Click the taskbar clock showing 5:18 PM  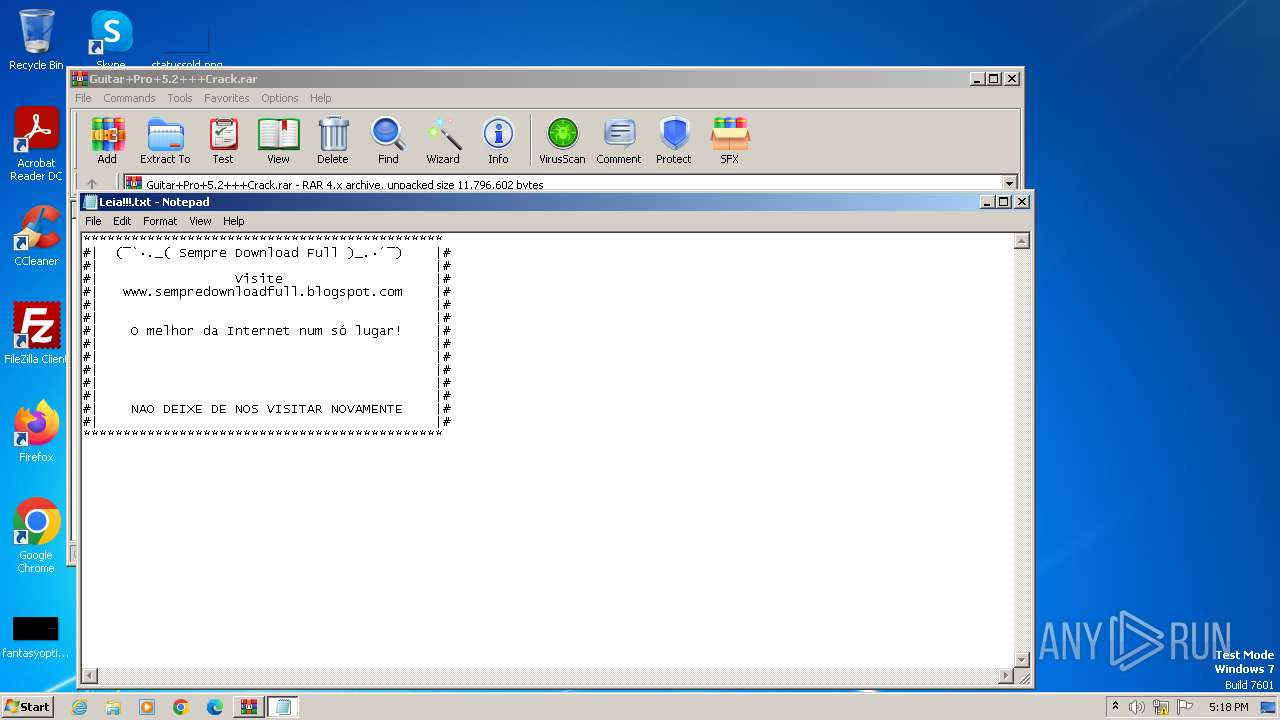pyautogui.click(x=1228, y=707)
